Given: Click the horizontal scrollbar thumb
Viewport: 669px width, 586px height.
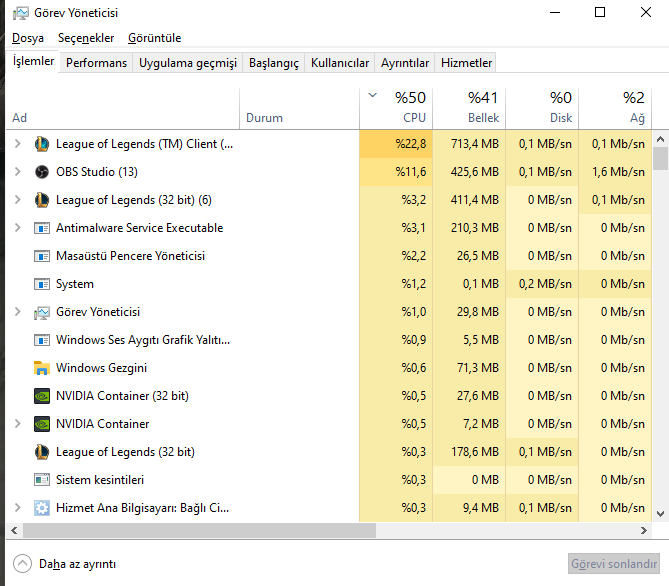Looking at the screenshot, I should [199, 531].
